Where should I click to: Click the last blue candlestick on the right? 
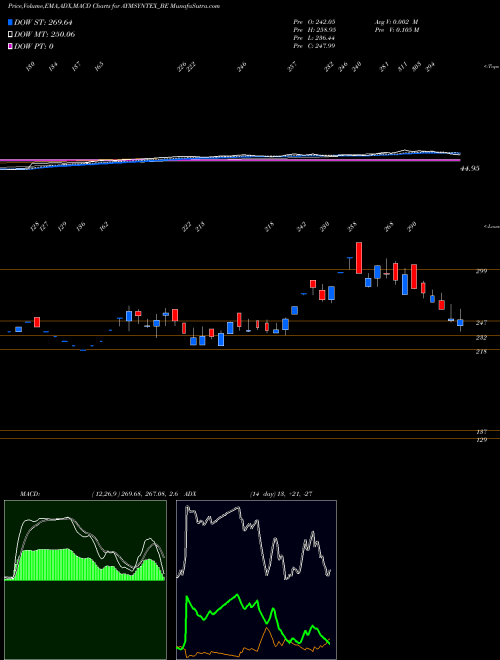coord(460,322)
